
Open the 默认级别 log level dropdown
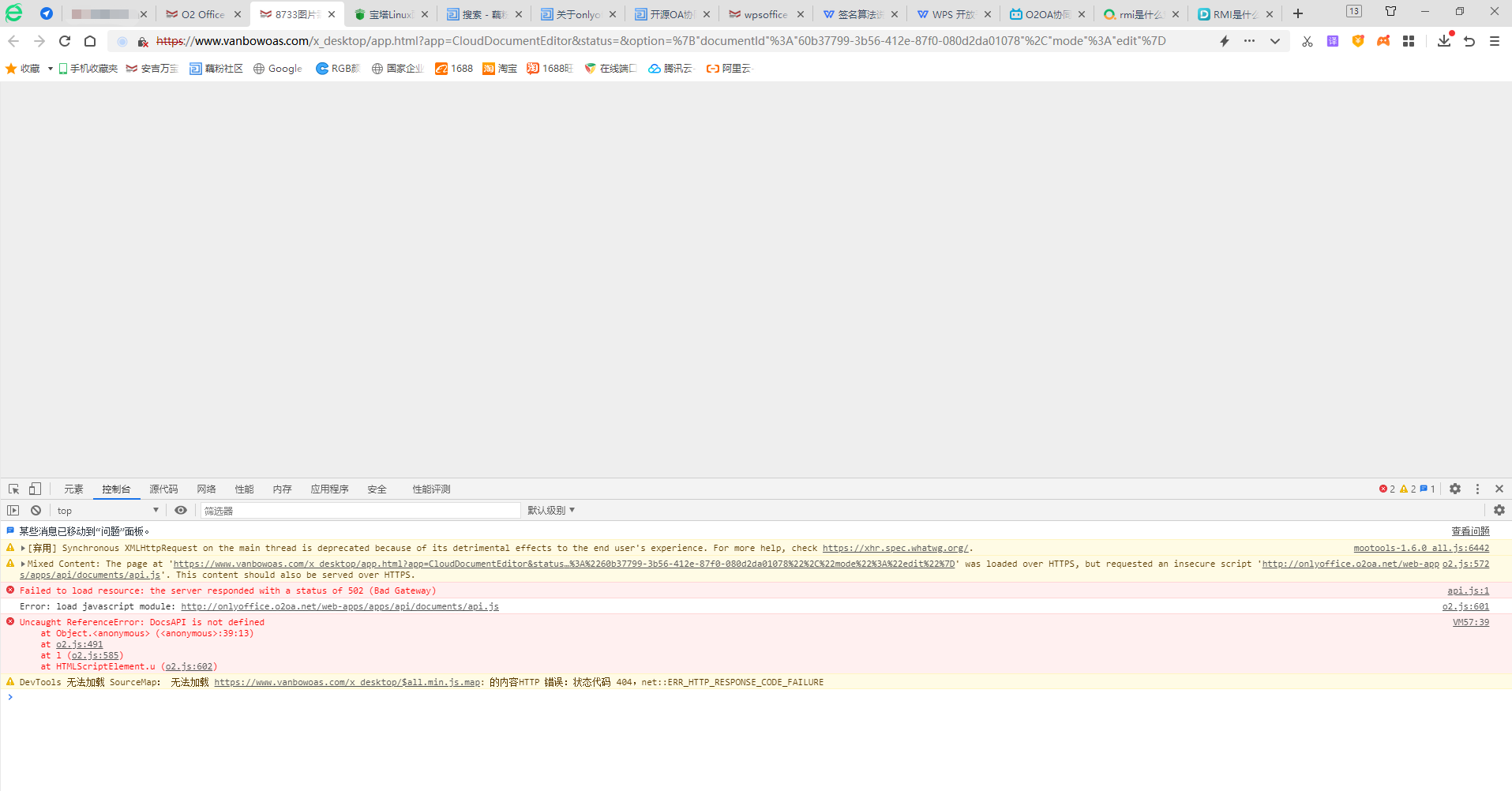pos(550,510)
